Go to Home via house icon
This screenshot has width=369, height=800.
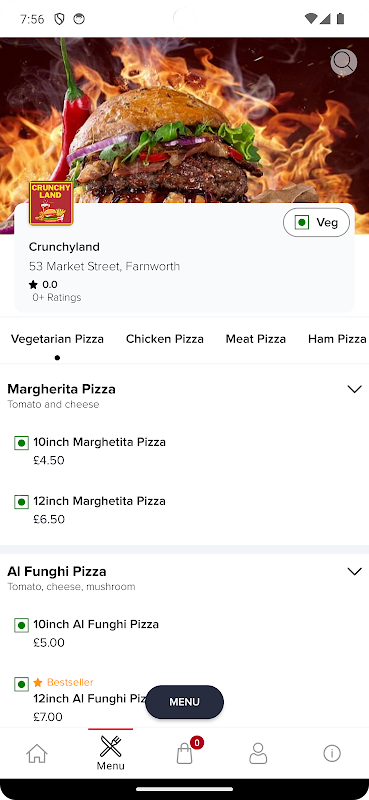(x=37, y=753)
